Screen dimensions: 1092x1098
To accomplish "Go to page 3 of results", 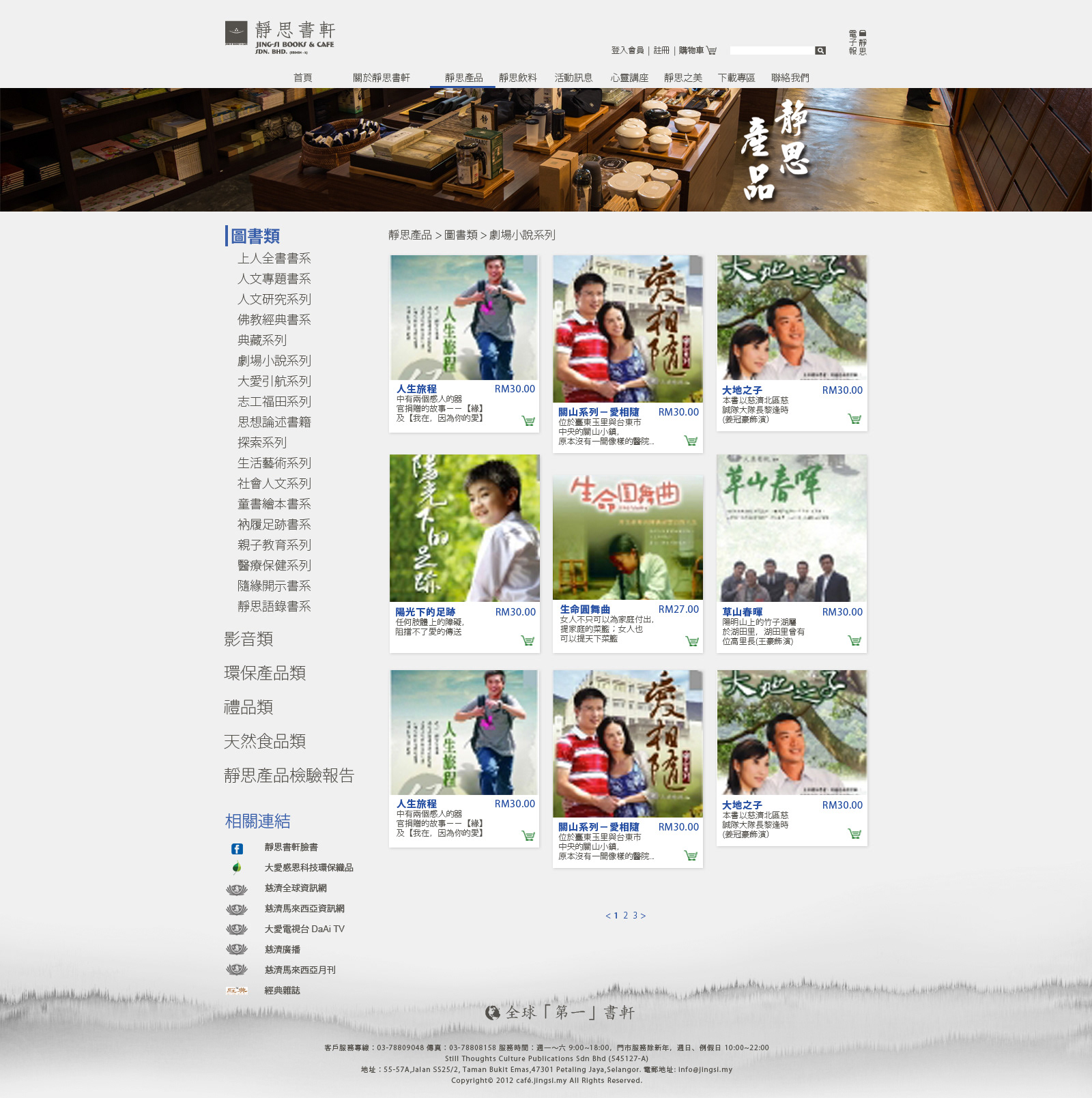I will (x=635, y=916).
